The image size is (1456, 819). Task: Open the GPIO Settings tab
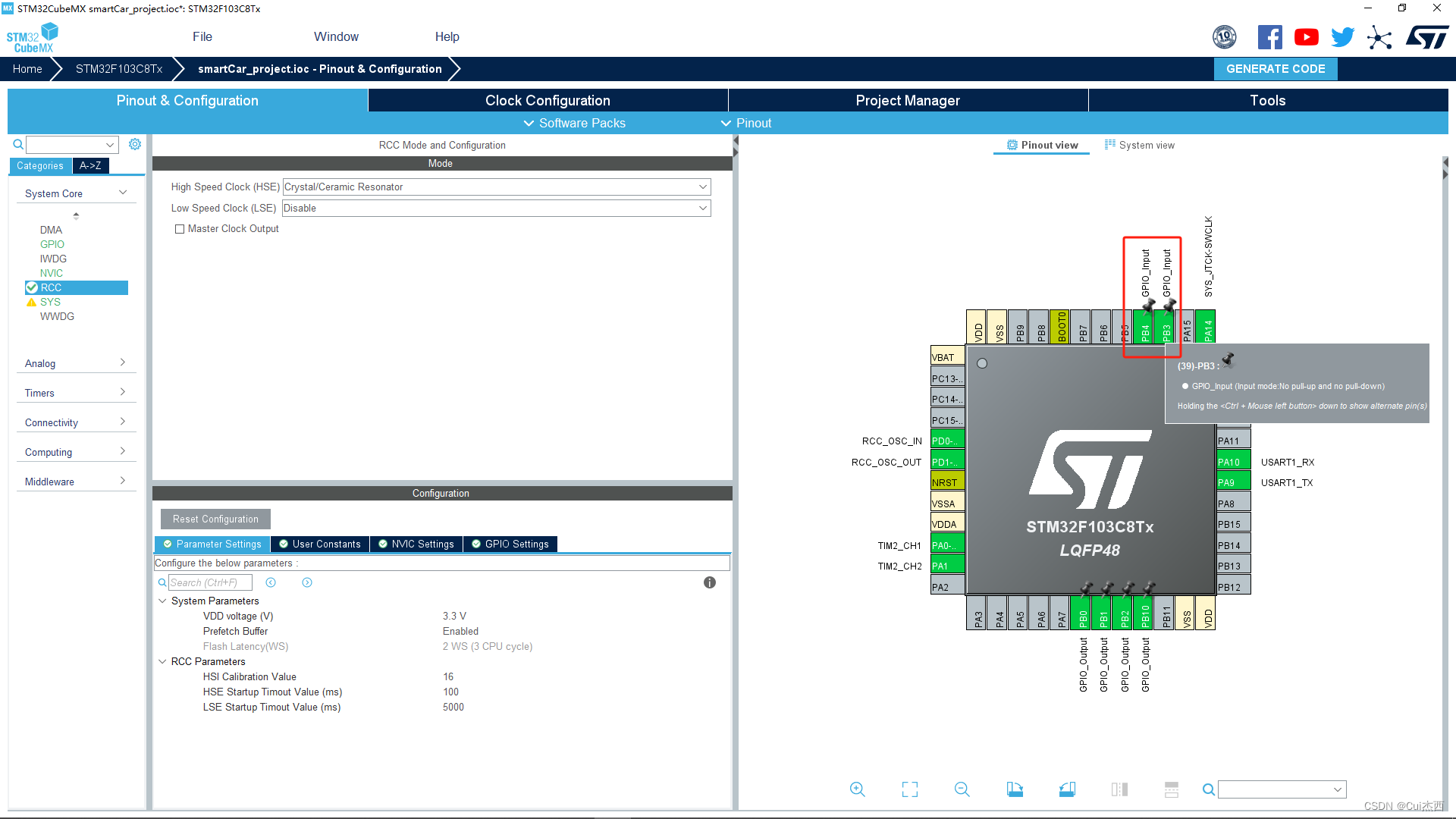510,544
